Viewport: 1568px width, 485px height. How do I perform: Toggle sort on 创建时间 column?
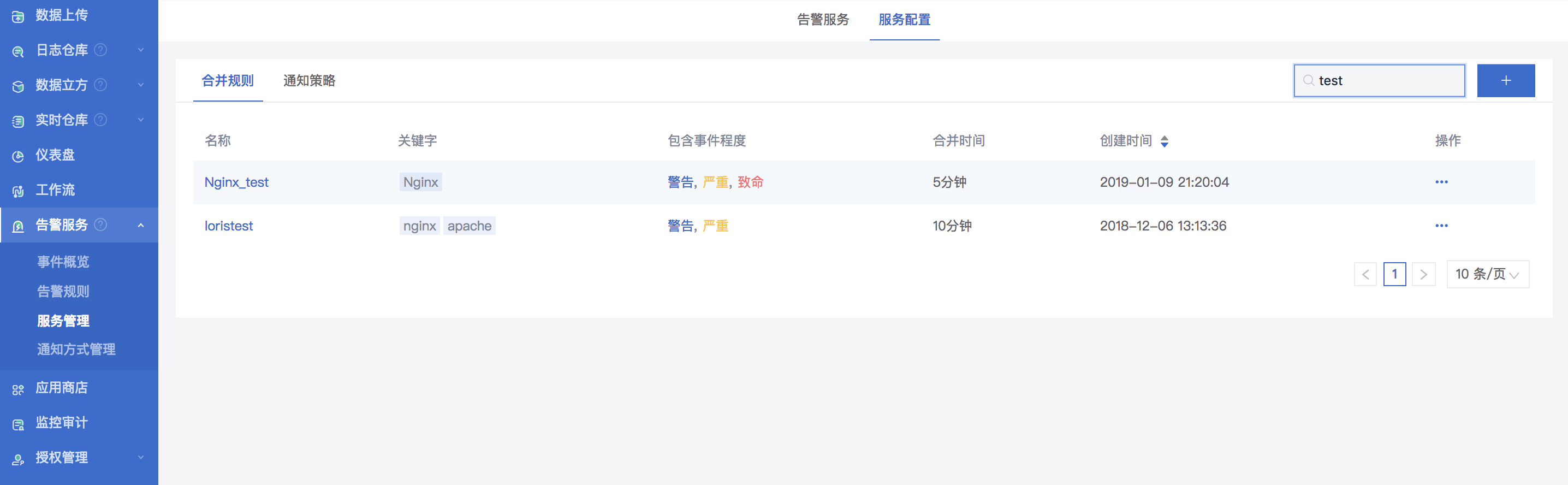coord(1164,141)
